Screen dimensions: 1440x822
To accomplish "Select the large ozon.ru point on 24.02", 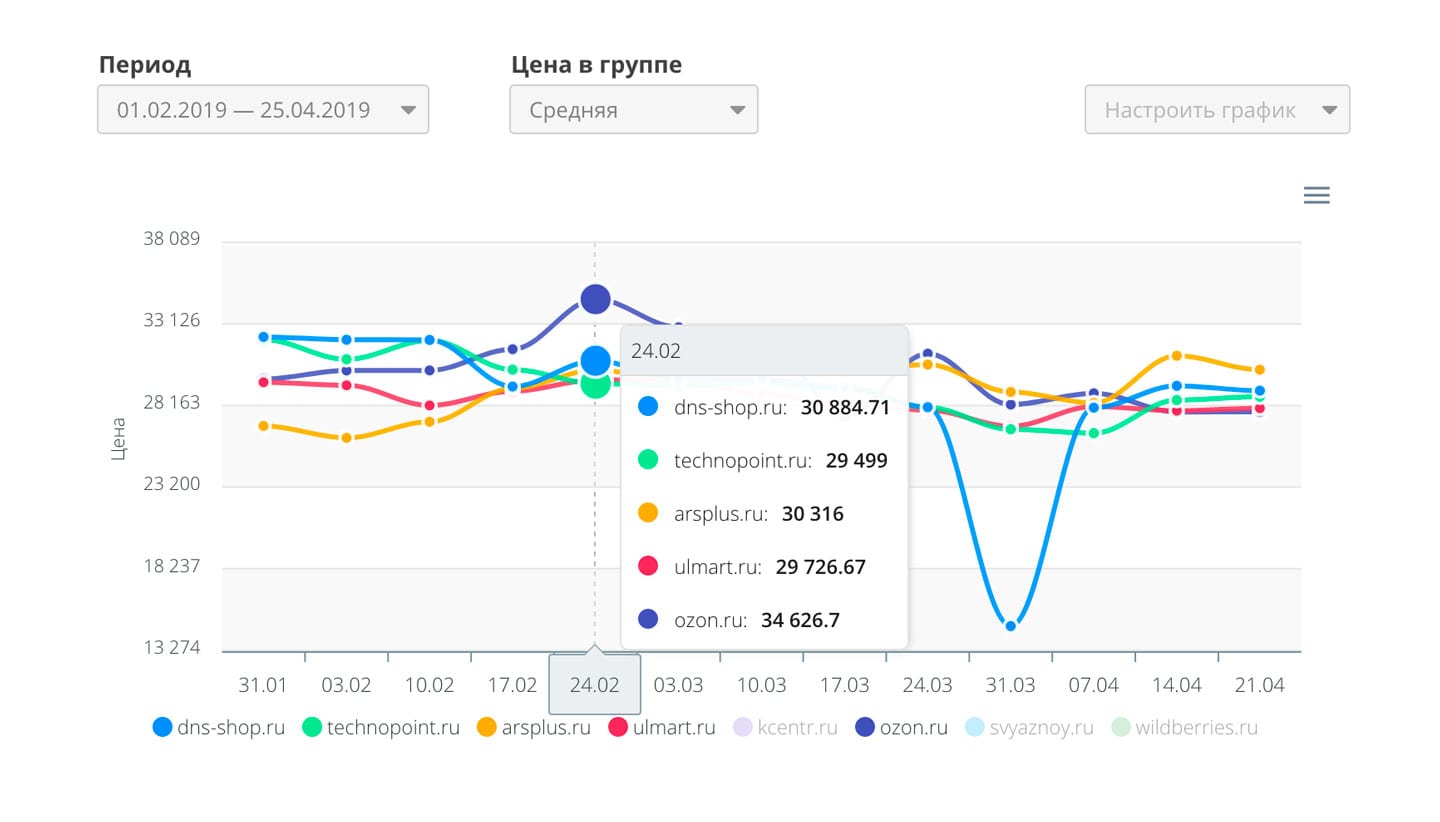I will tap(595, 299).
